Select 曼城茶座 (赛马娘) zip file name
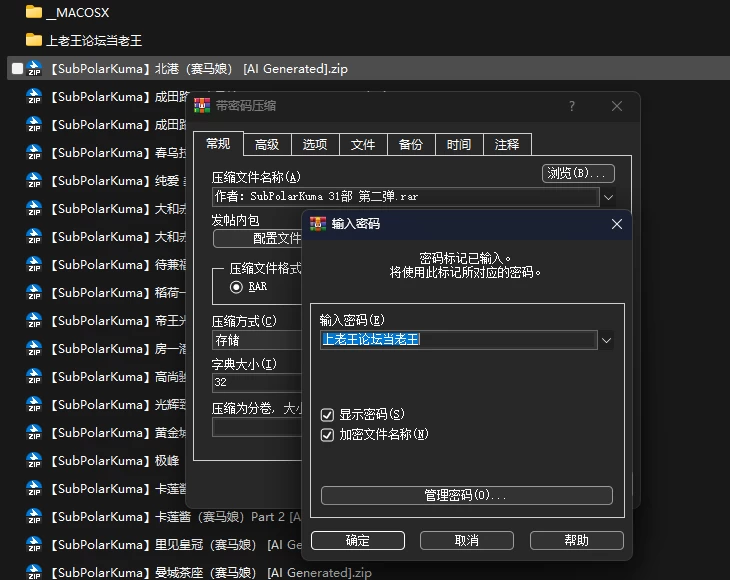 pos(212,573)
